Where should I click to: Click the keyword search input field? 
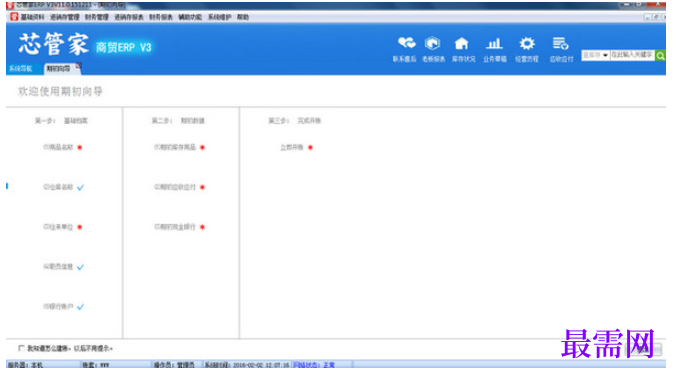(x=632, y=55)
